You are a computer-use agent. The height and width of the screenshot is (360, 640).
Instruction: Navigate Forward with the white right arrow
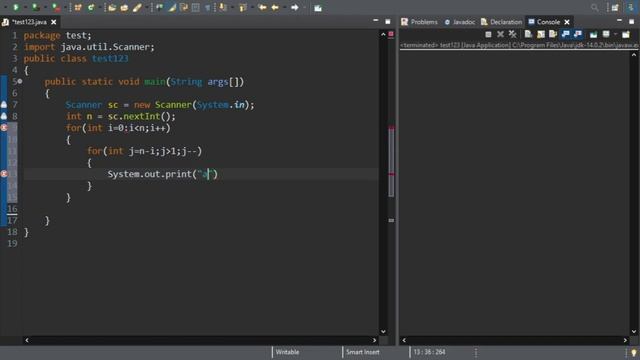pyautogui.click(x=294, y=7)
